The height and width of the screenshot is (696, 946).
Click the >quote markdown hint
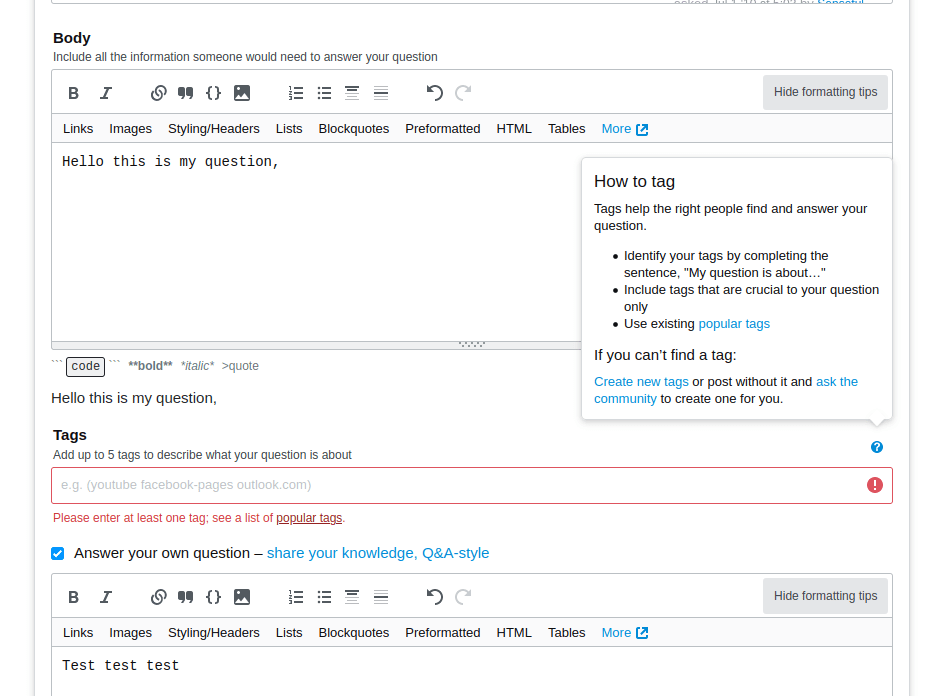pyautogui.click(x=240, y=366)
